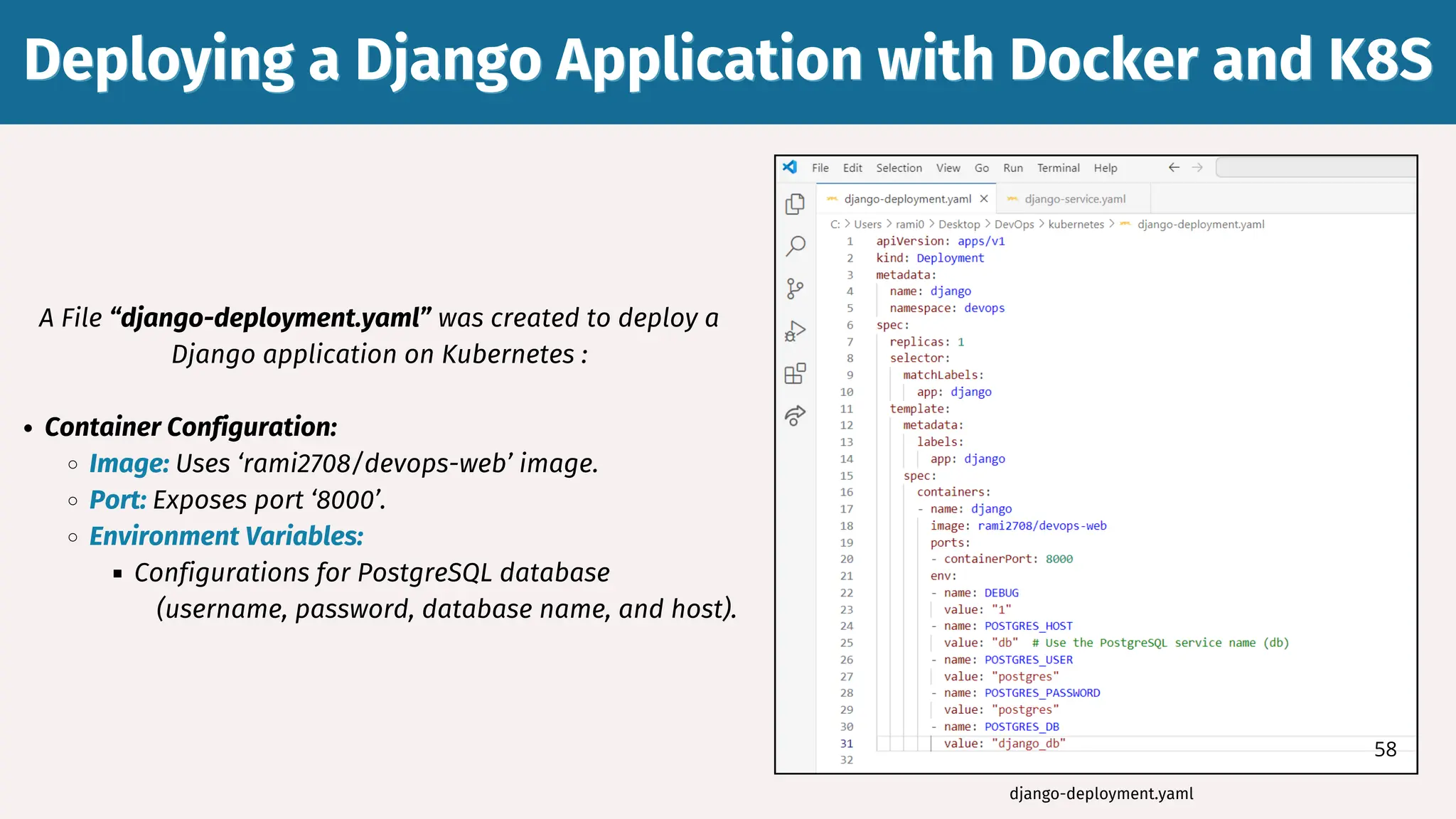Click the VS Code logo icon
This screenshot has height=819, width=1456.
click(790, 167)
